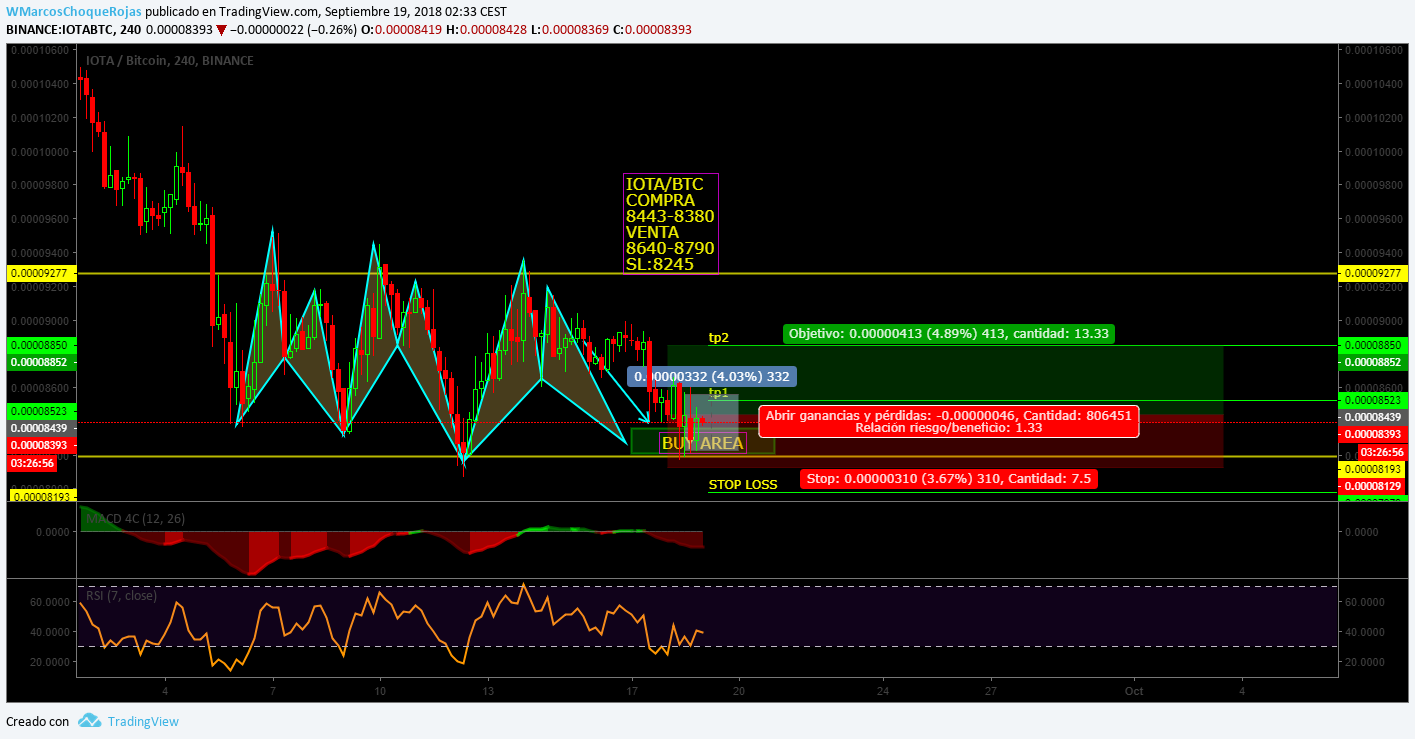Screen dimensions: 1415x739
Task: Select the tp1 text label
Action: coord(719,392)
